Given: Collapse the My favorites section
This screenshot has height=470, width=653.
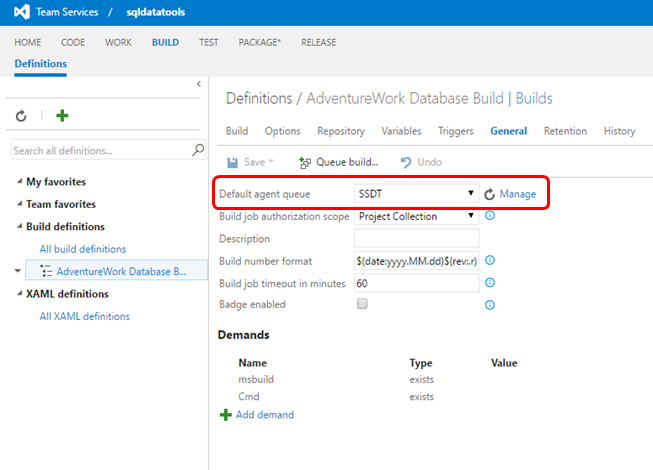Looking at the screenshot, I should tap(19, 181).
